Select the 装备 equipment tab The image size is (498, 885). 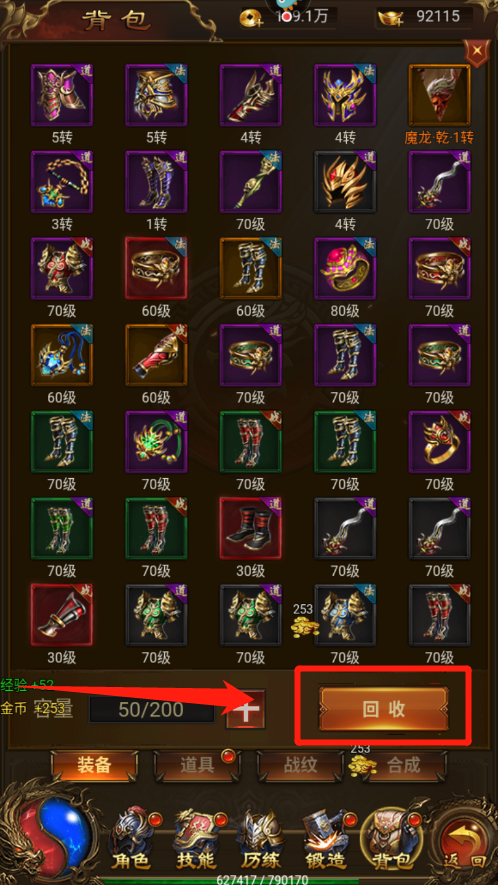(94, 765)
